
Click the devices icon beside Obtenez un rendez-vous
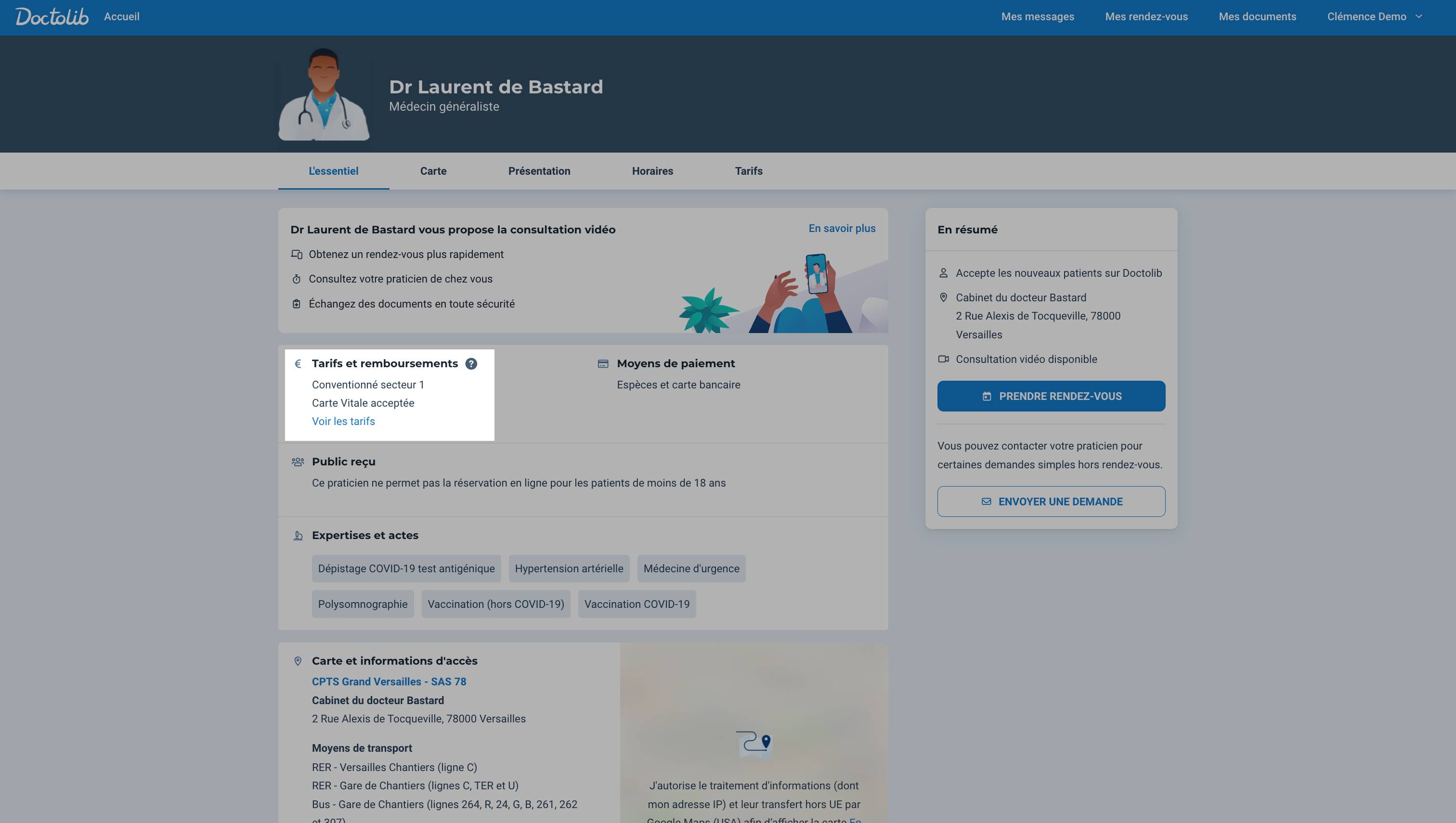tap(296, 255)
